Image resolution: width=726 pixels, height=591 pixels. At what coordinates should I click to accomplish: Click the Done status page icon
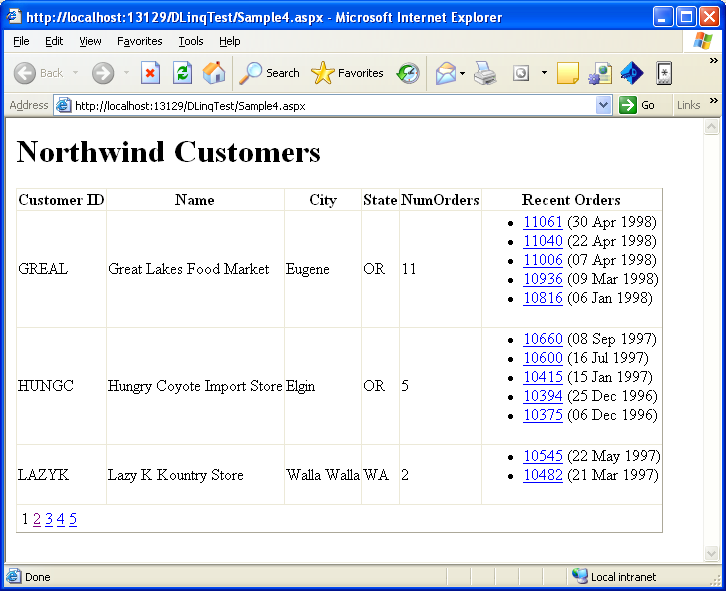point(13,576)
